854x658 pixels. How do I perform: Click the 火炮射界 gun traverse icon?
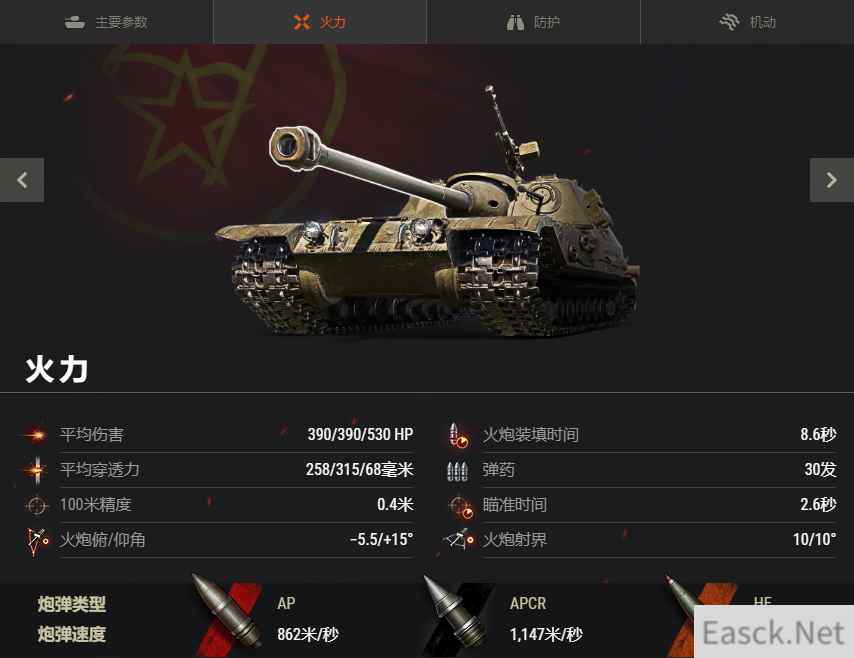459,540
